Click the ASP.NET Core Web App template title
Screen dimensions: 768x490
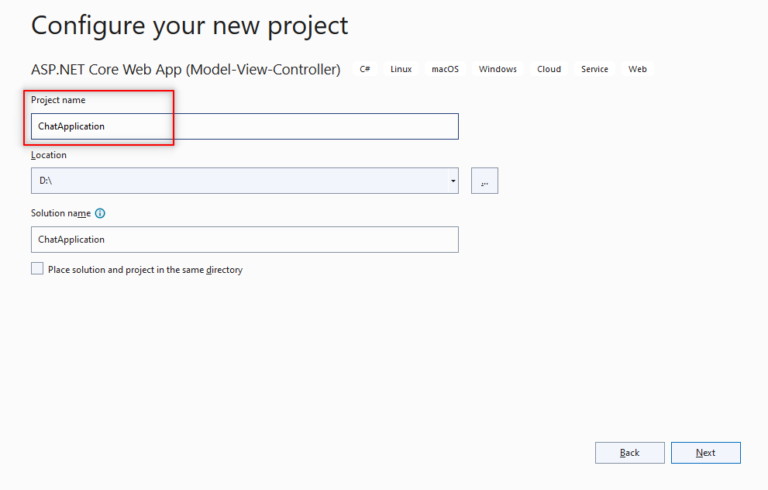point(186,70)
